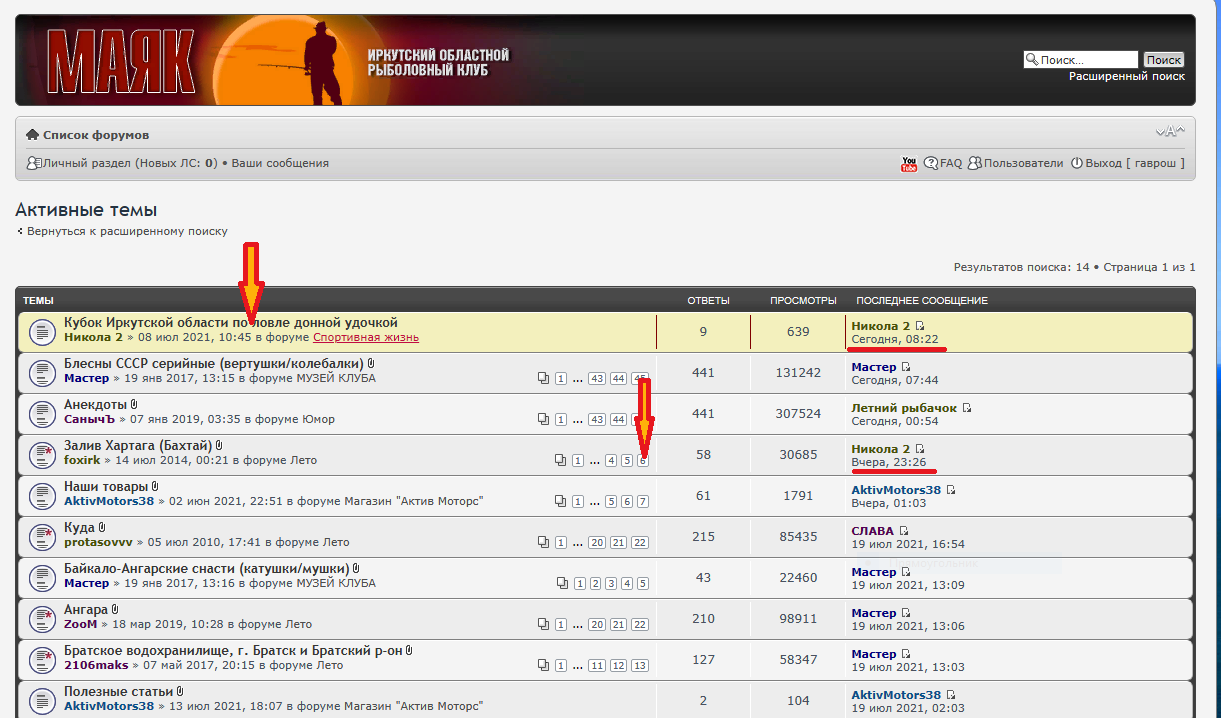
Task: Click the font size change icon
Action: (1170, 132)
